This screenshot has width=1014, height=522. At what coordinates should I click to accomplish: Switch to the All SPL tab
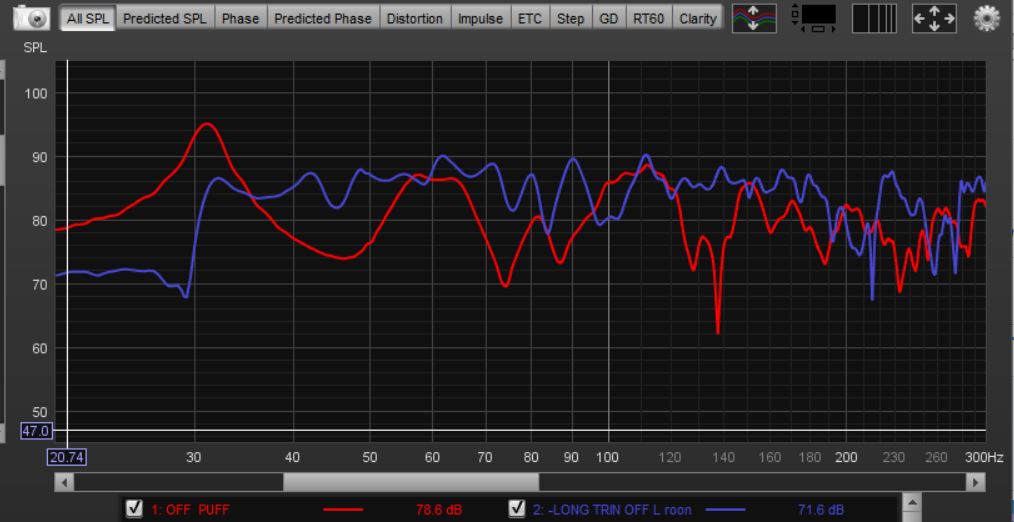click(88, 19)
